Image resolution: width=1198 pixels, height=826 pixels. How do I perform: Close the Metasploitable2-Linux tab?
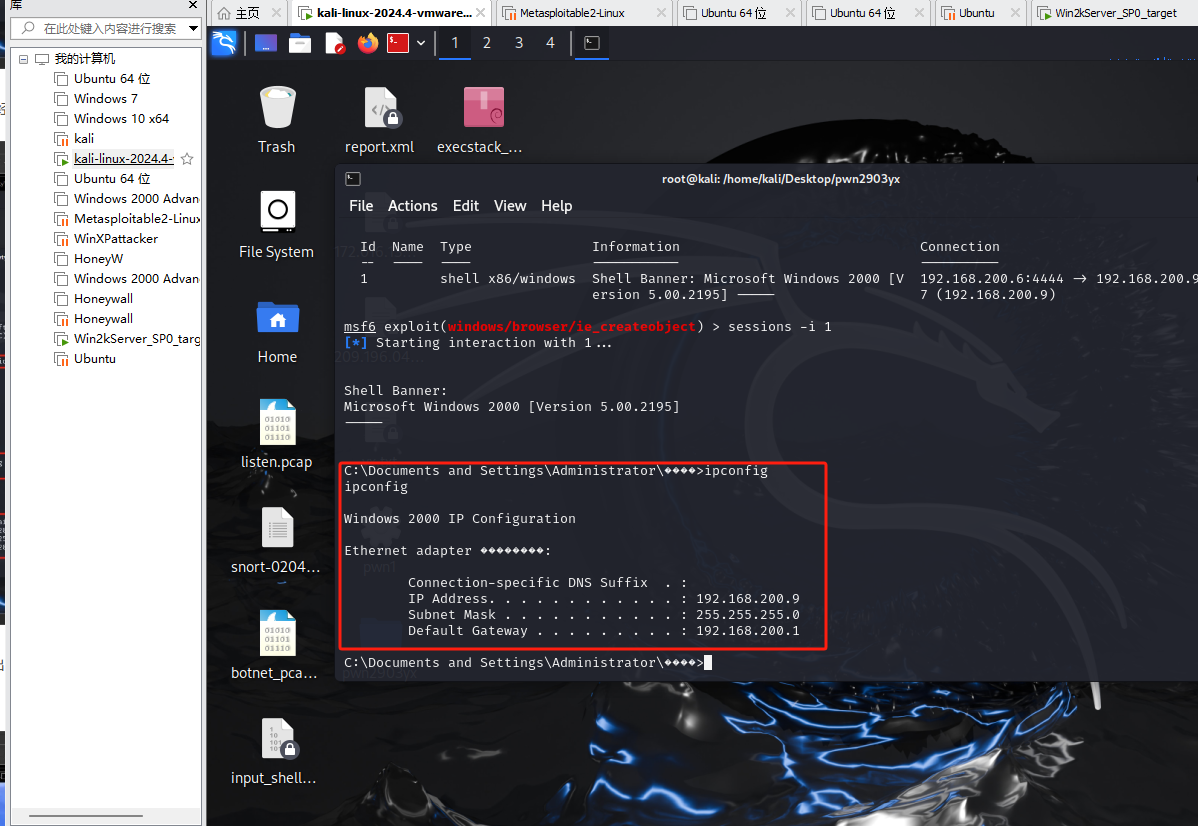click(x=662, y=13)
